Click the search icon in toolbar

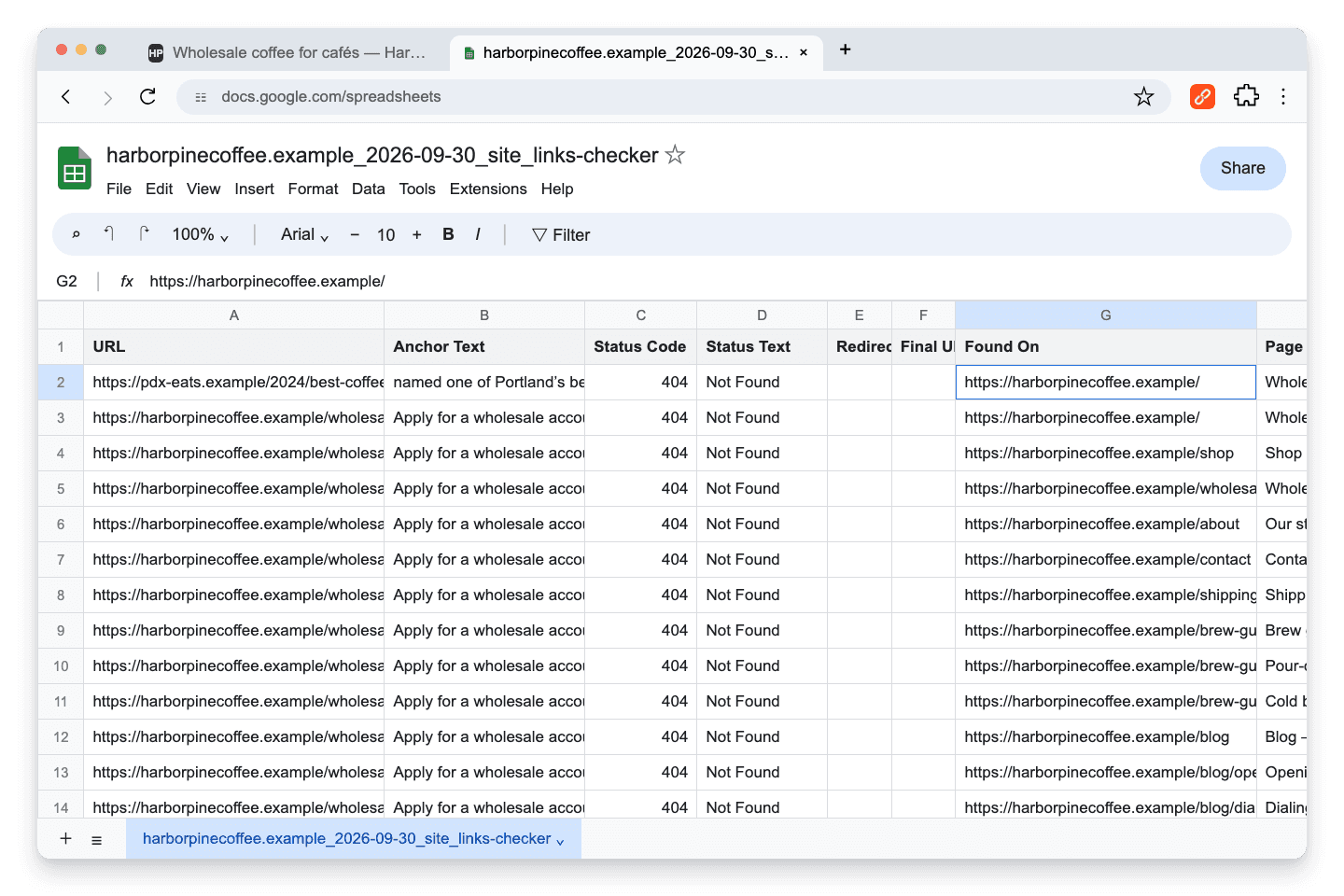[76, 235]
